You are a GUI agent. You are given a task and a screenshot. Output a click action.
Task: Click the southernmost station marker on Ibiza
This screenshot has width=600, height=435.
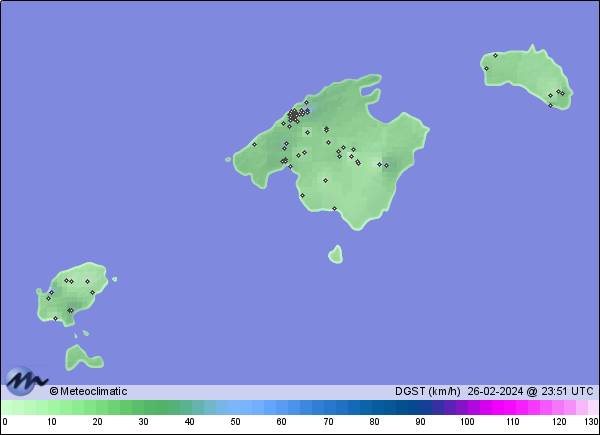click(x=55, y=318)
